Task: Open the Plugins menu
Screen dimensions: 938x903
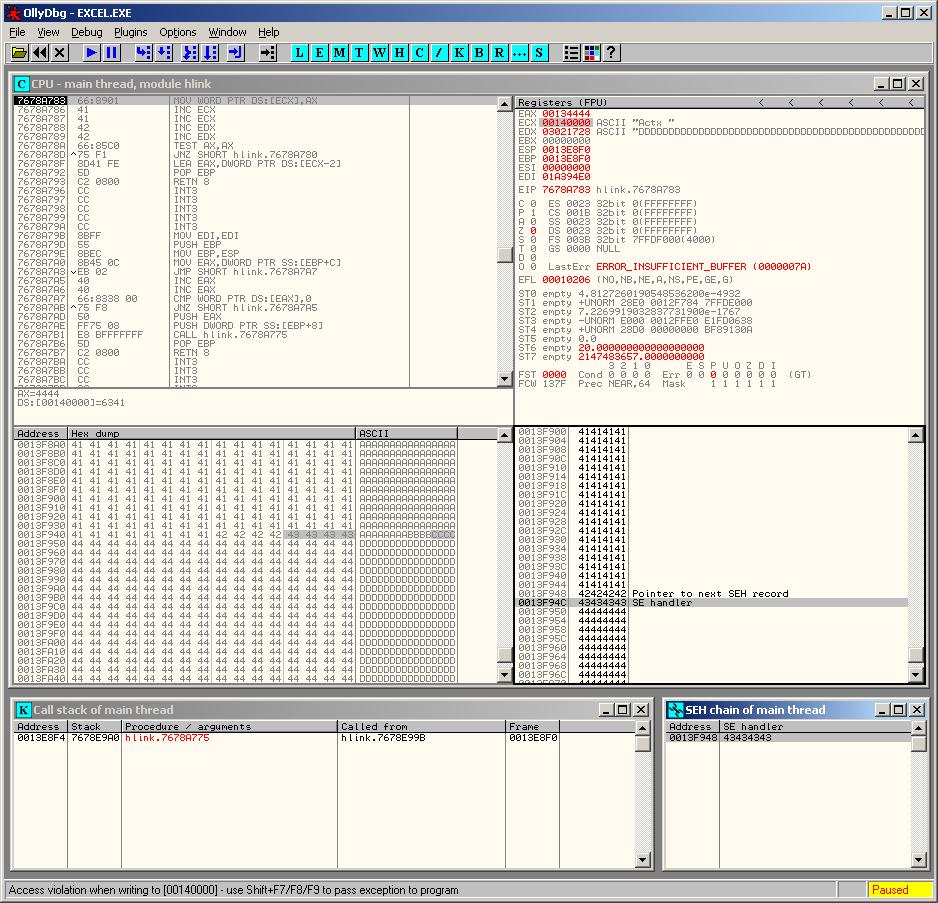Action: (x=130, y=32)
